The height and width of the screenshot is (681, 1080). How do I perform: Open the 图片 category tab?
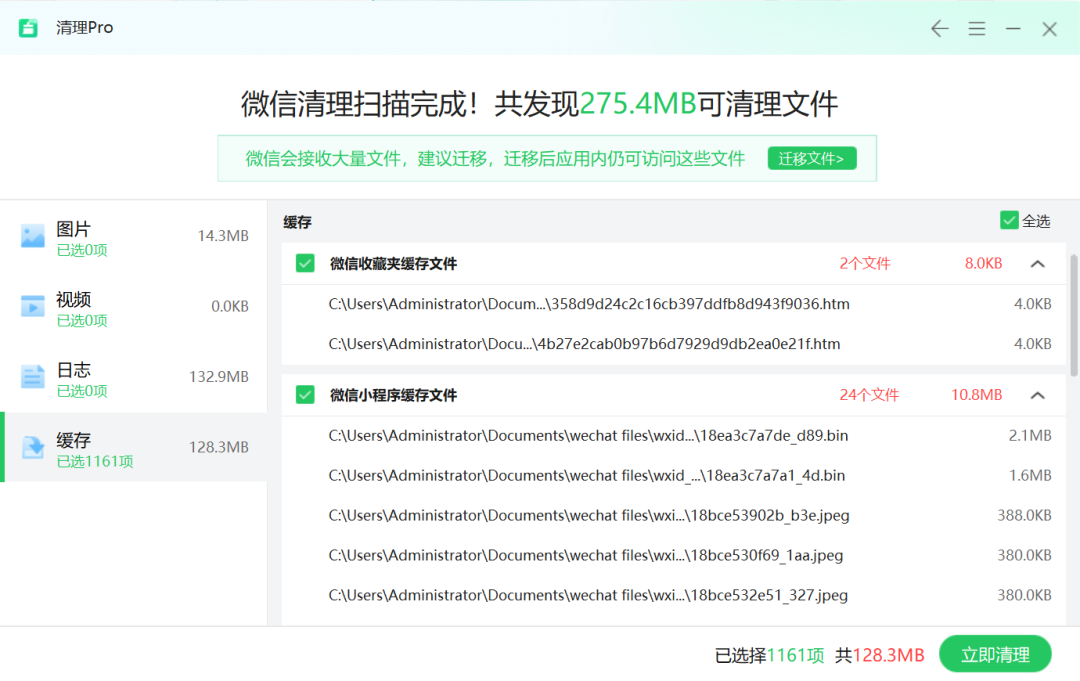(x=134, y=237)
